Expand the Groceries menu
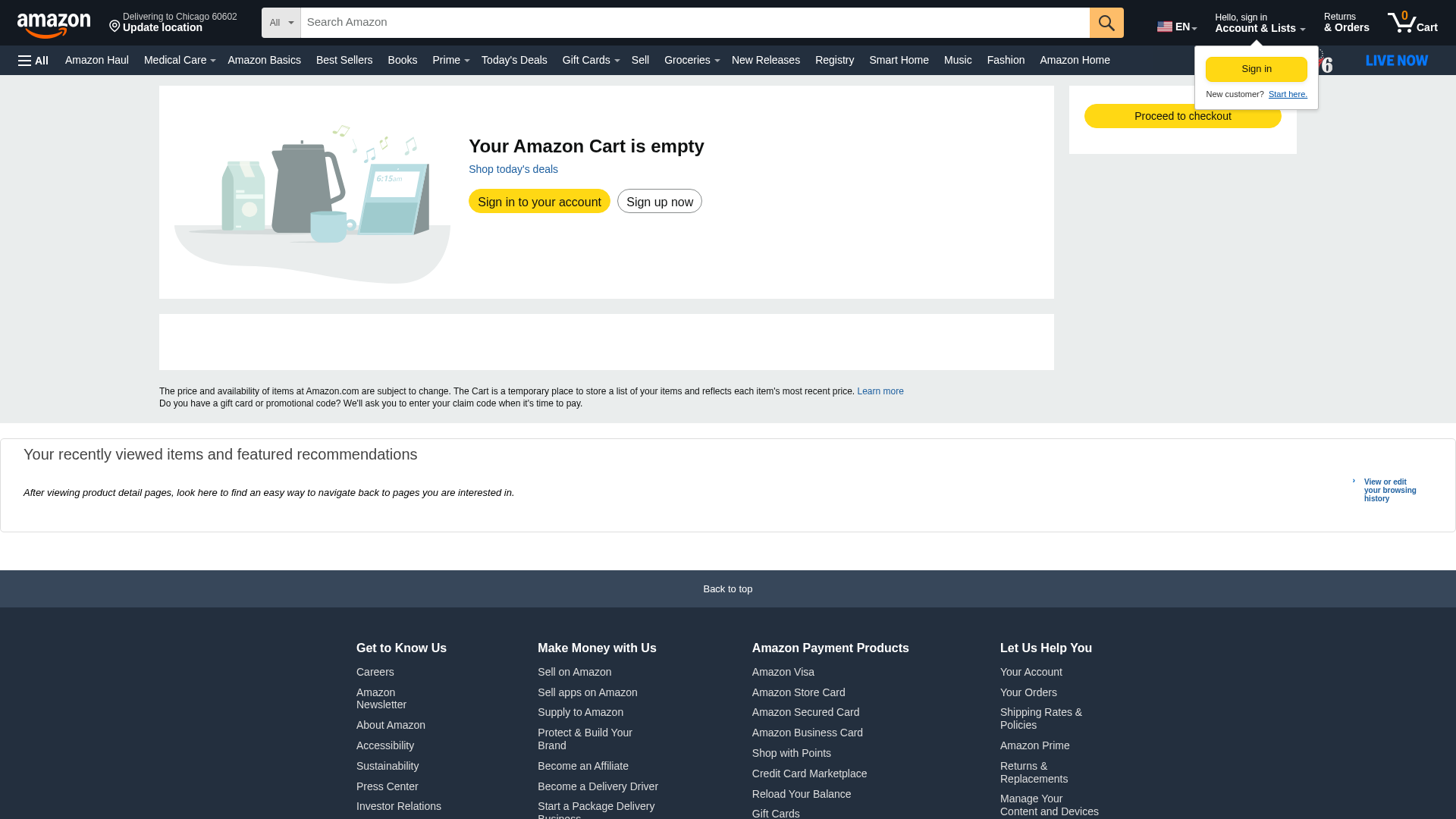The height and width of the screenshot is (819, 1456). [x=692, y=60]
